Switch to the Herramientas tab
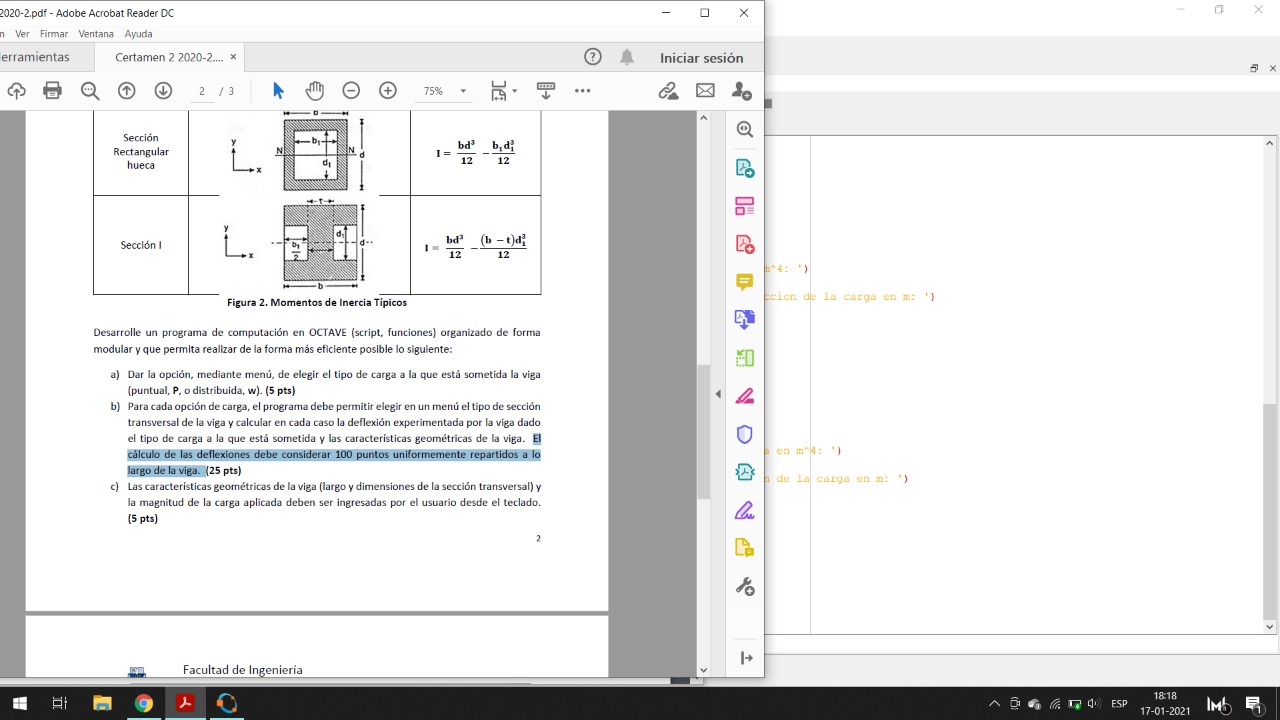Viewport: 1280px width, 720px height. point(35,57)
